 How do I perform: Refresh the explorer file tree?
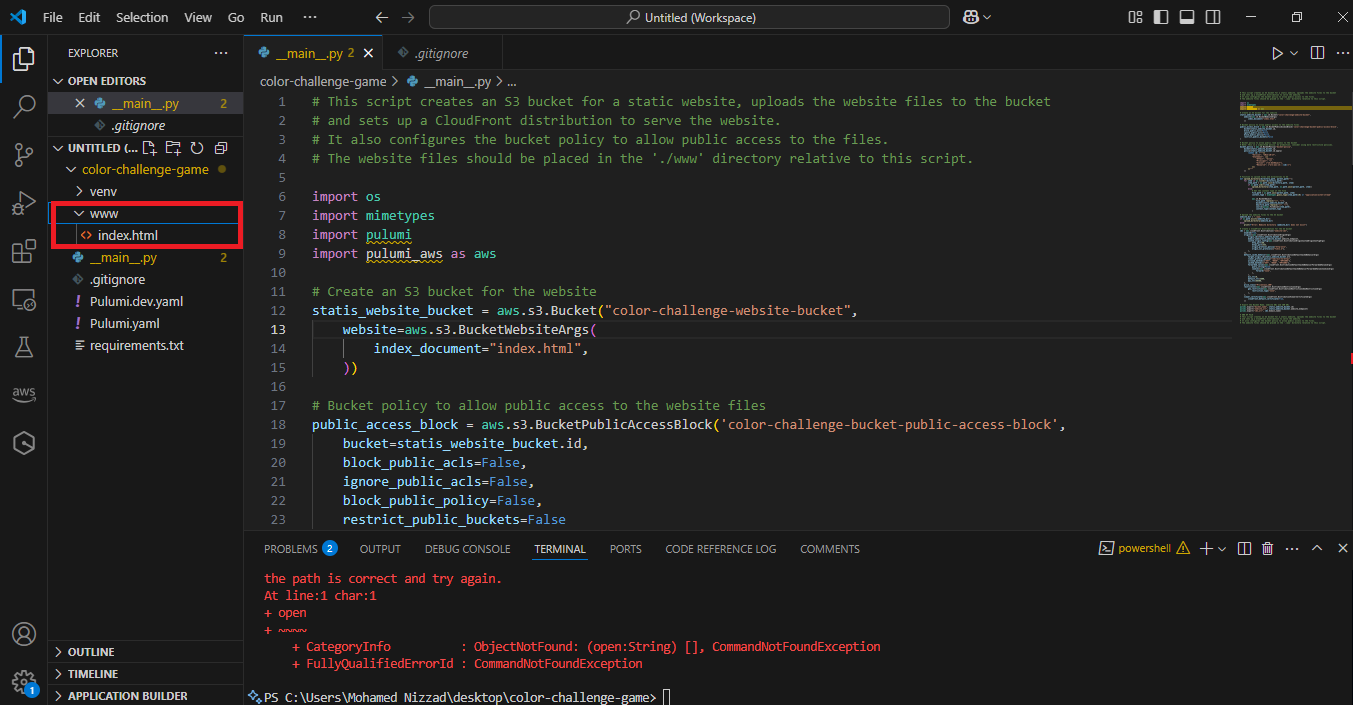point(197,148)
